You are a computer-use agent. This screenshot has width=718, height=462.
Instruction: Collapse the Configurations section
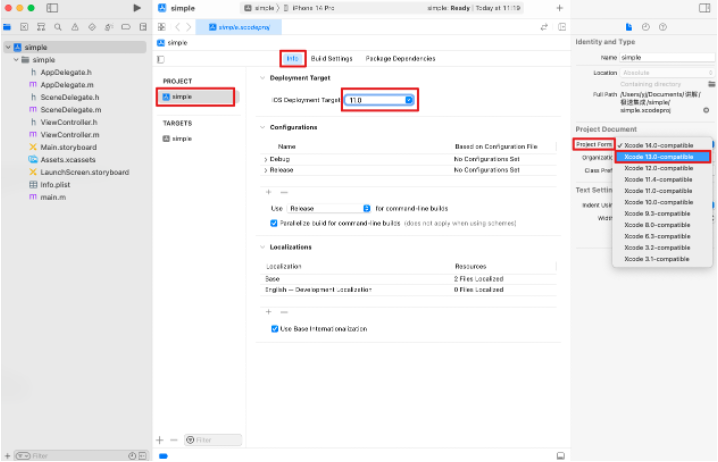pyautogui.click(x=262, y=127)
